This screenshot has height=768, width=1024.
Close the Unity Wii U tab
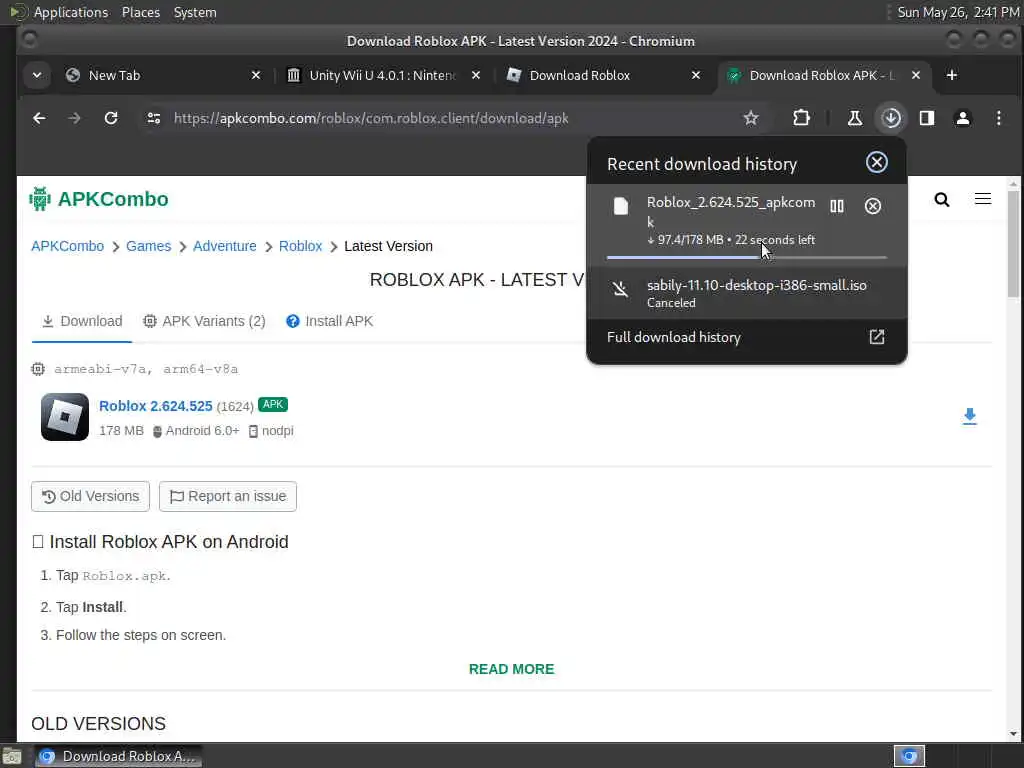tap(476, 75)
